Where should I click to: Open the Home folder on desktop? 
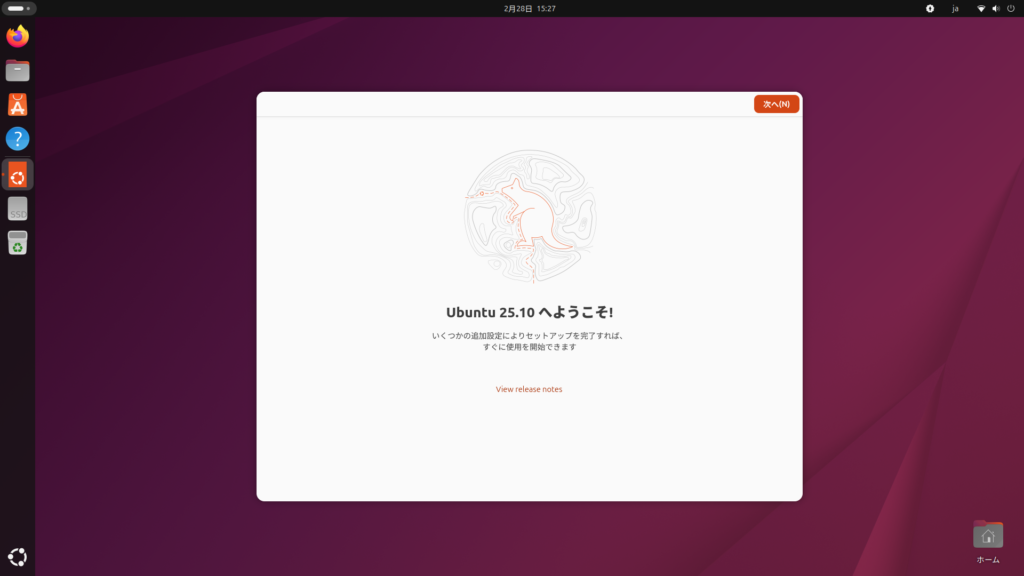tap(987, 536)
